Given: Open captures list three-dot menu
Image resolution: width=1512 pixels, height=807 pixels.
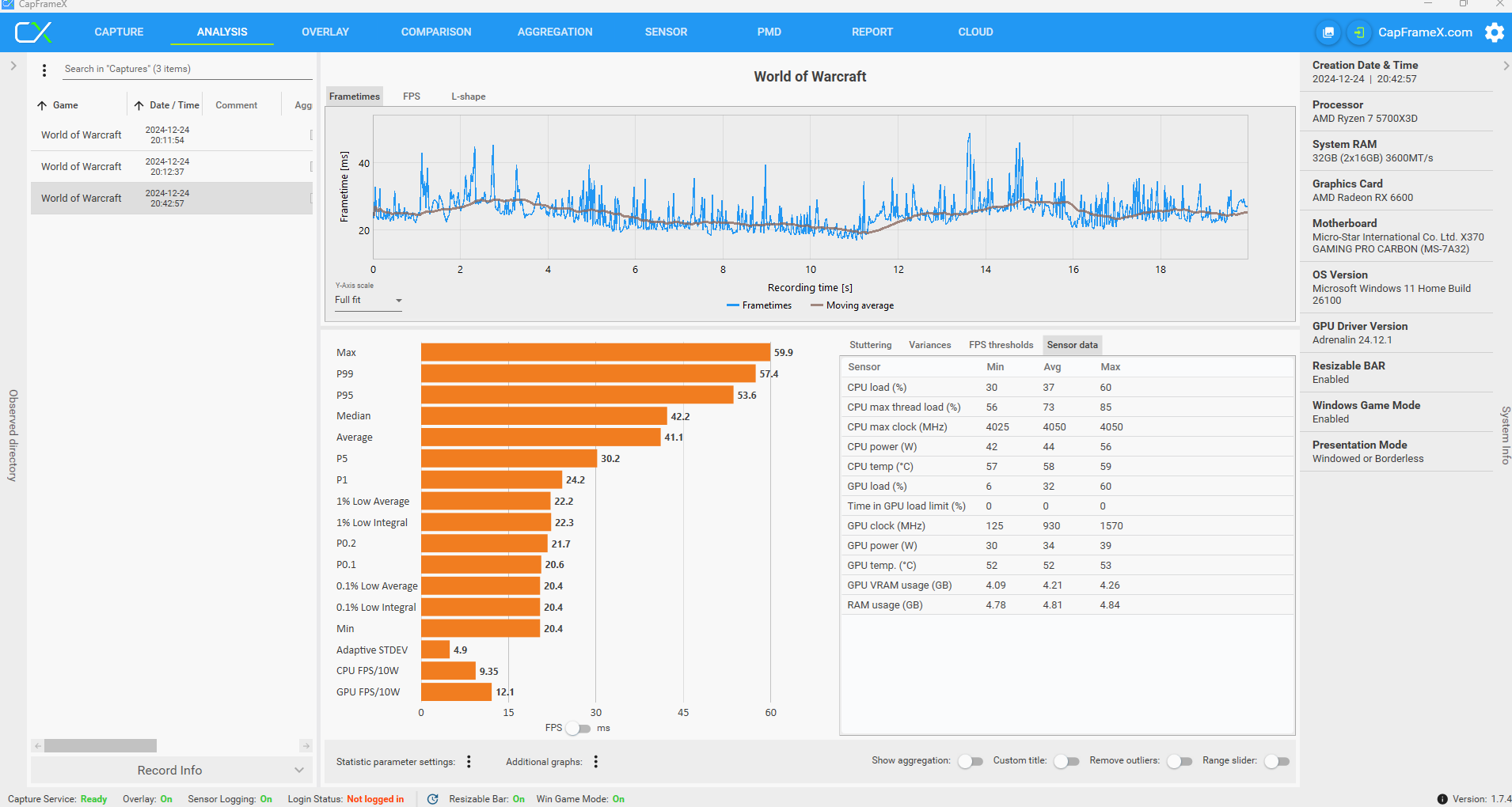Looking at the screenshot, I should 44,70.
